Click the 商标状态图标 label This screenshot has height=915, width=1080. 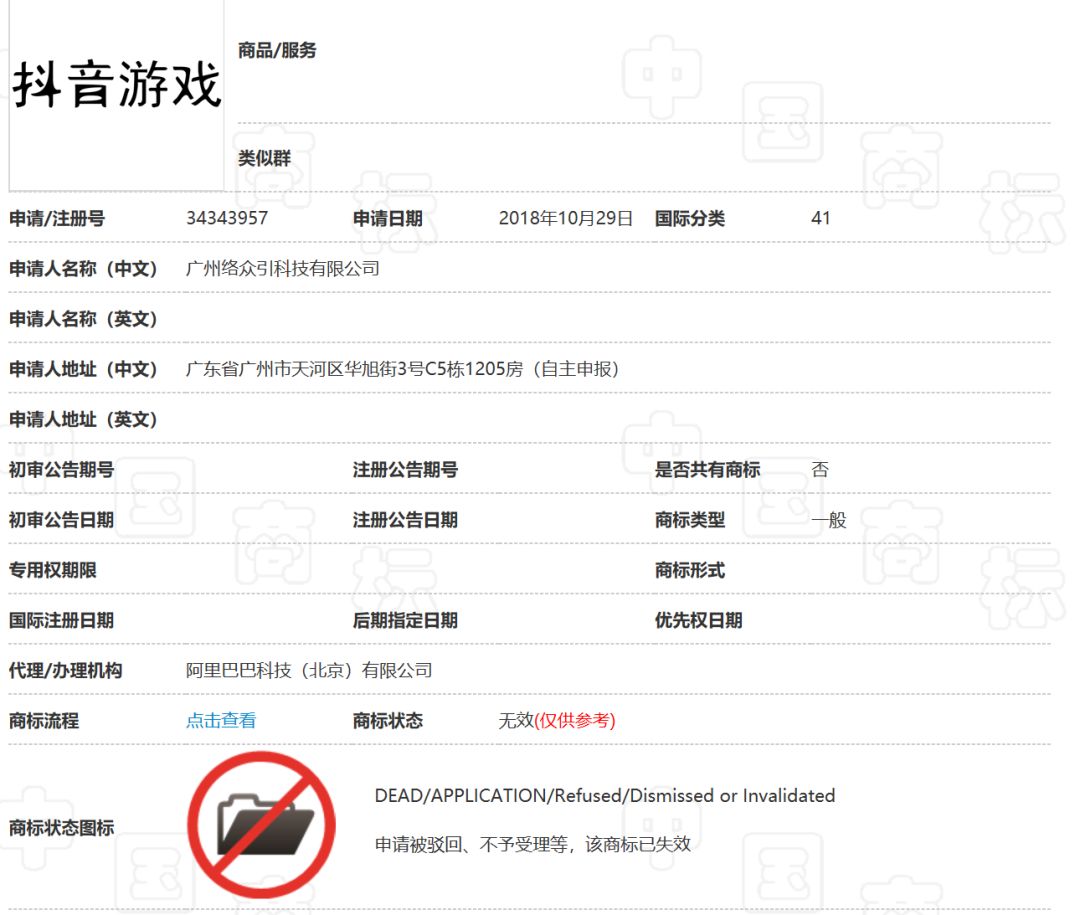click(x=61, y=828)
